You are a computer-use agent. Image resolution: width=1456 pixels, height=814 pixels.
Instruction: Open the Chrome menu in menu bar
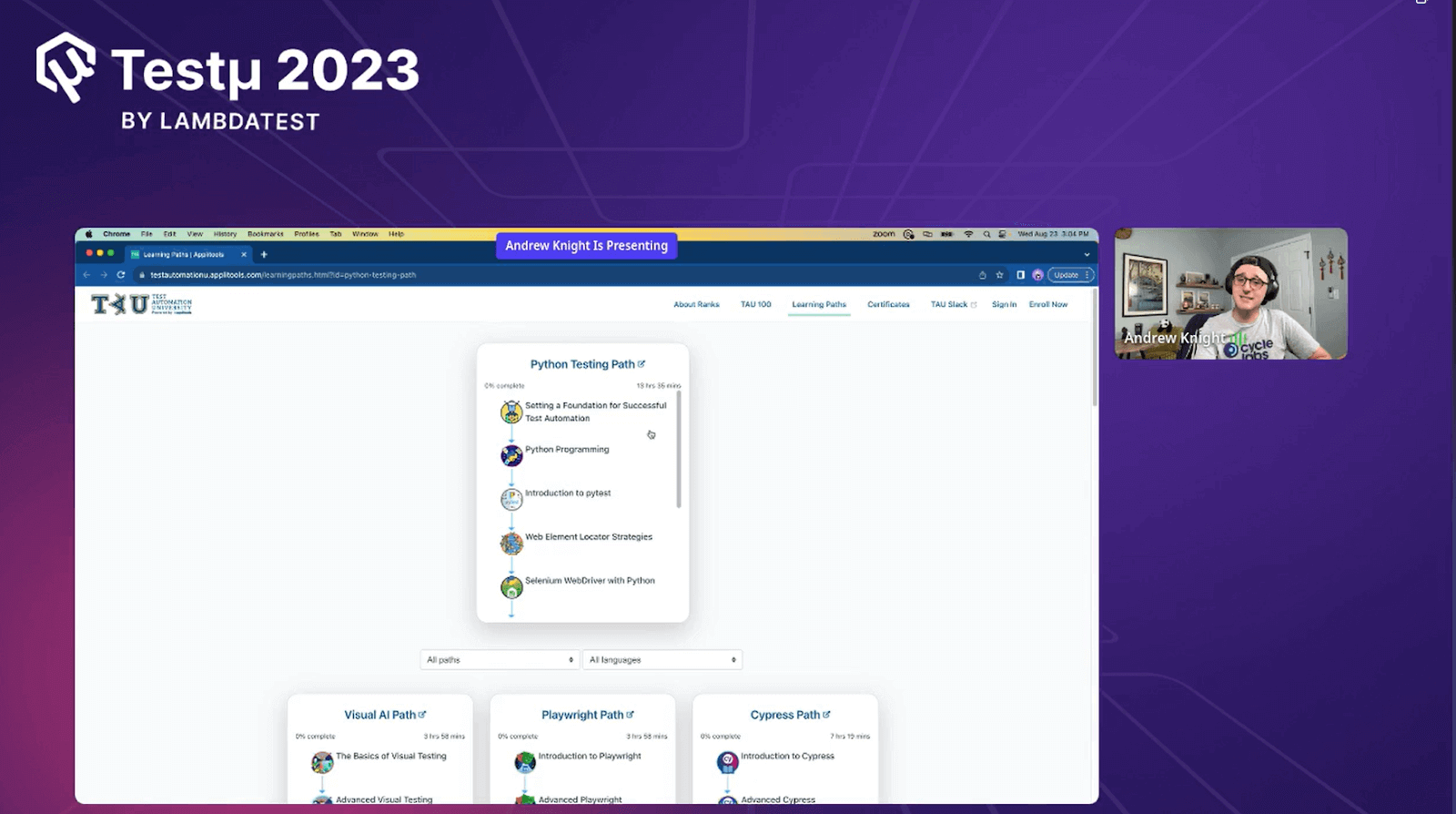116,234
